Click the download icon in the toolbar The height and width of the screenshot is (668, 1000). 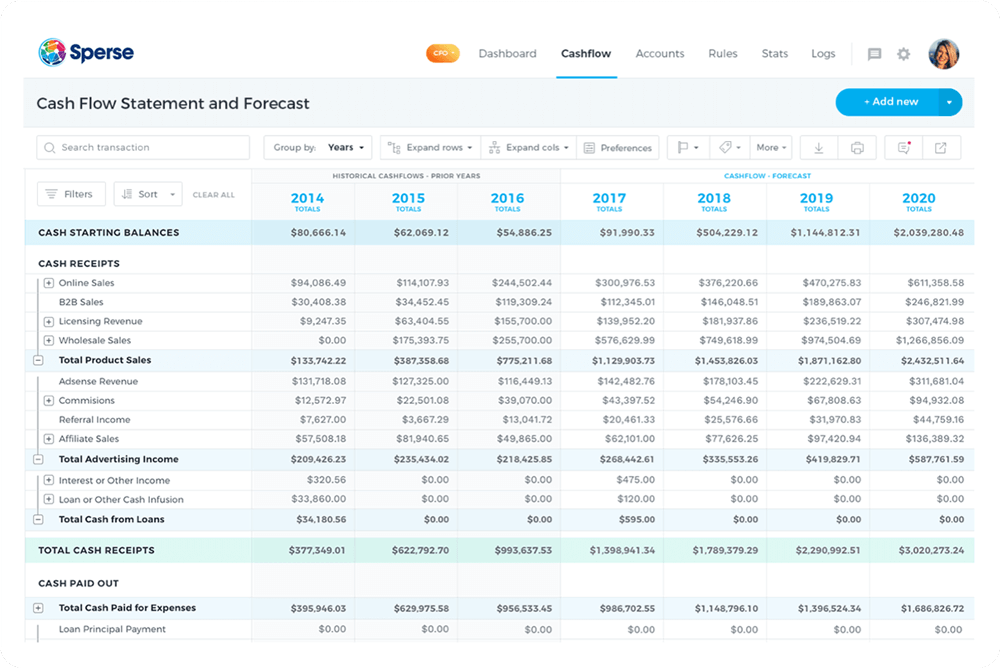819,148
